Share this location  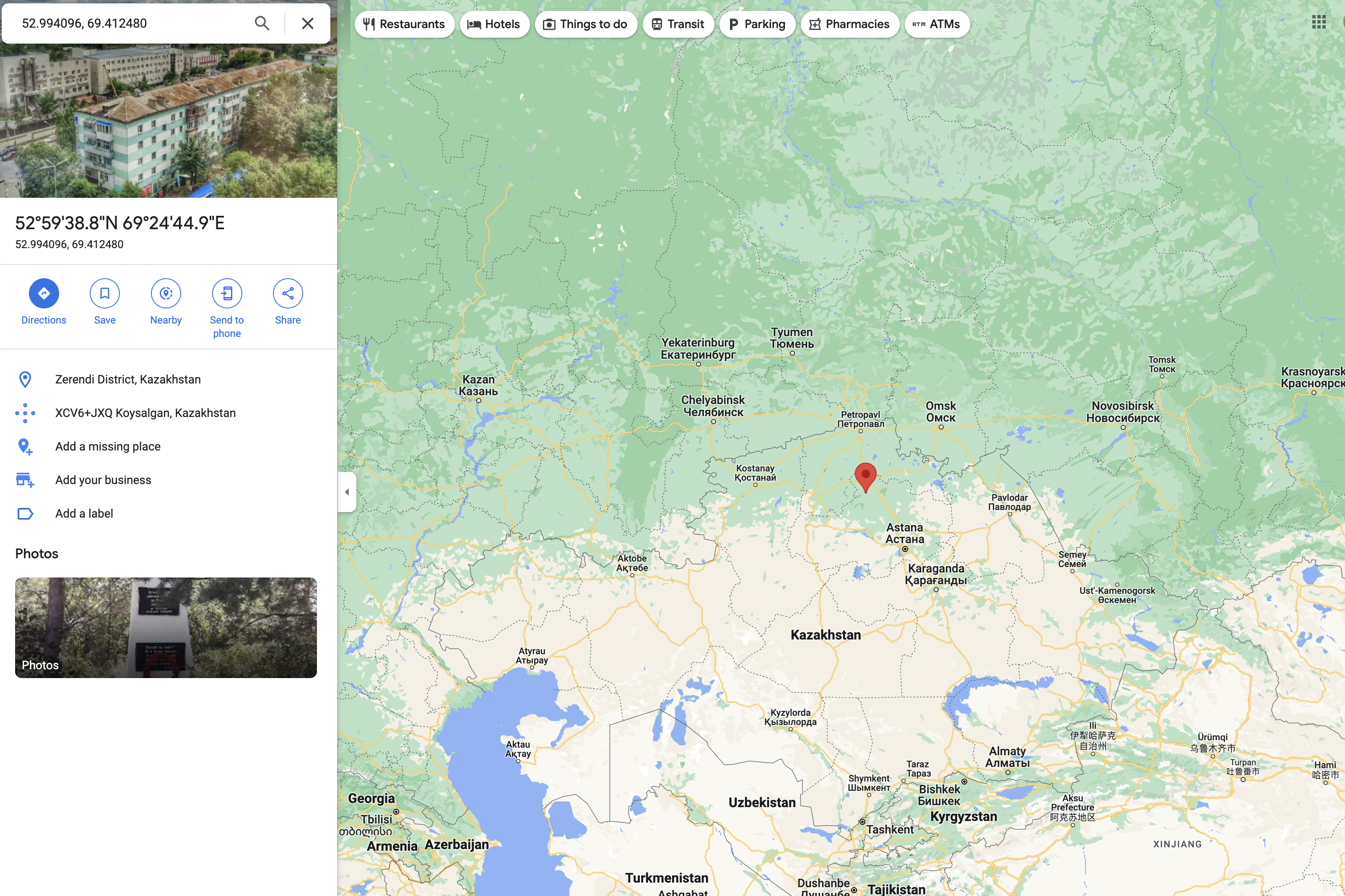tap(288, 293)
